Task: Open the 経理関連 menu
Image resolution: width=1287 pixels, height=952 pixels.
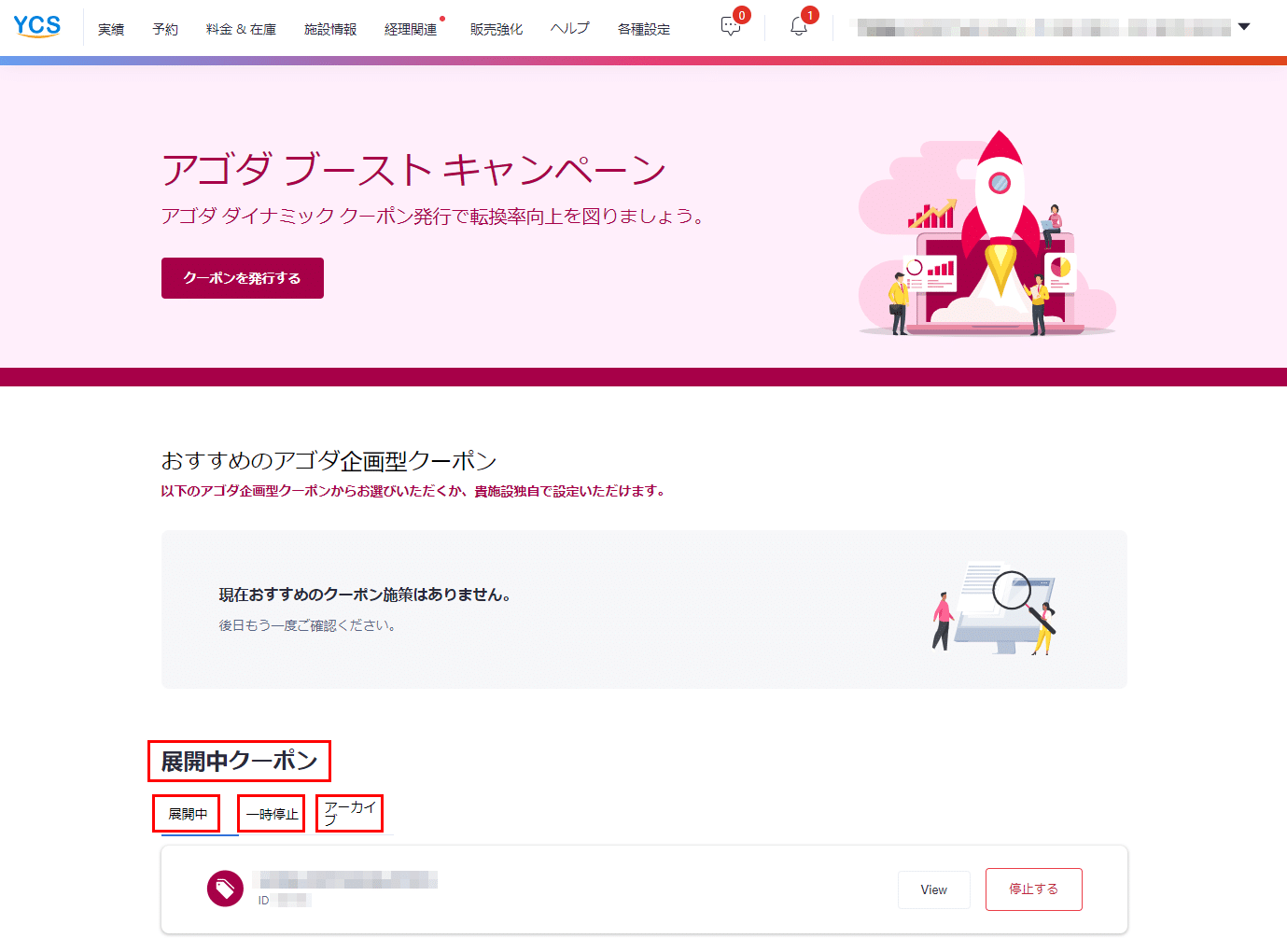Action: click(411, 29)
